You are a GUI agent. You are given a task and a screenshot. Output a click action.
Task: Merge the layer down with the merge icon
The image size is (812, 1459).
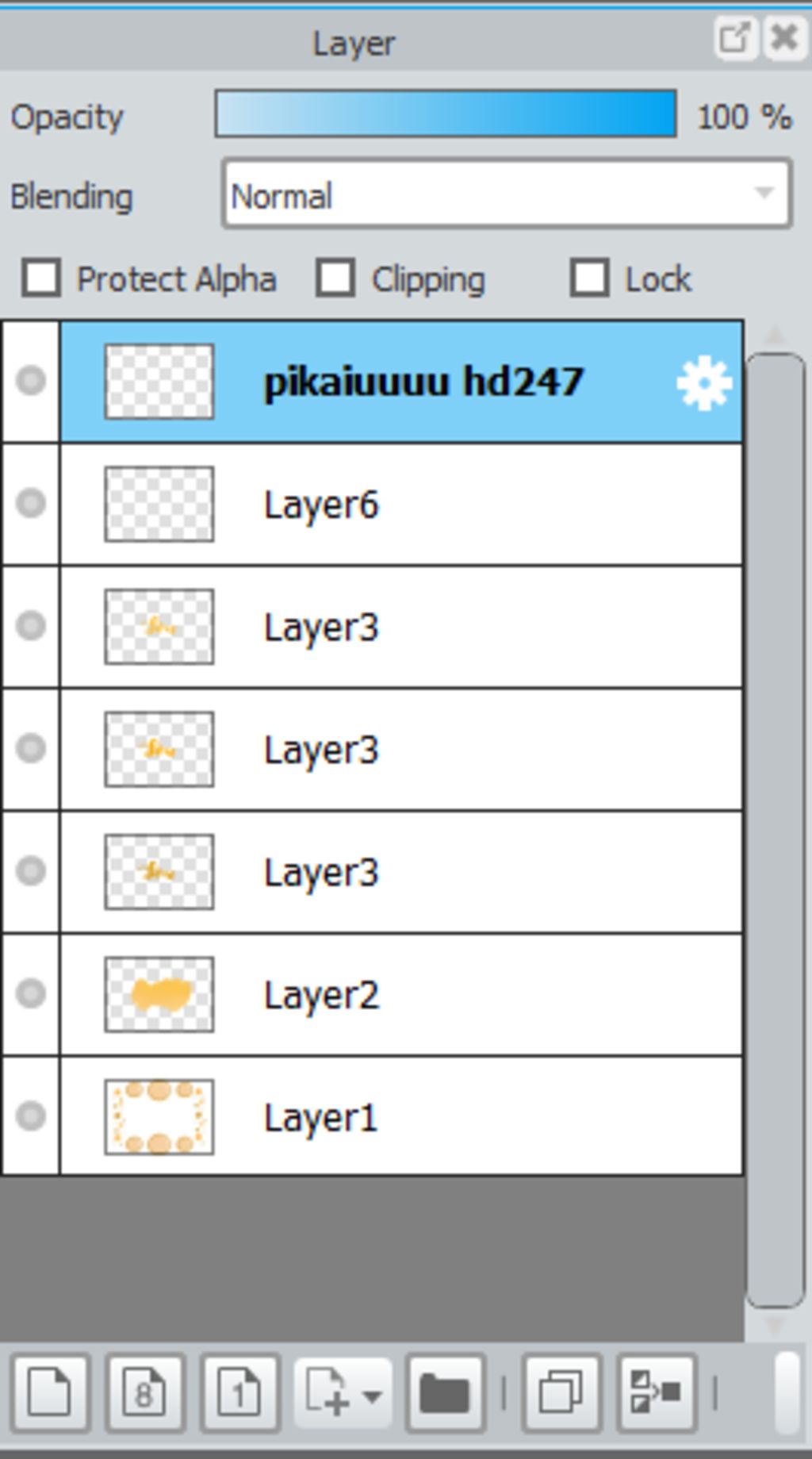point(657,1393)
